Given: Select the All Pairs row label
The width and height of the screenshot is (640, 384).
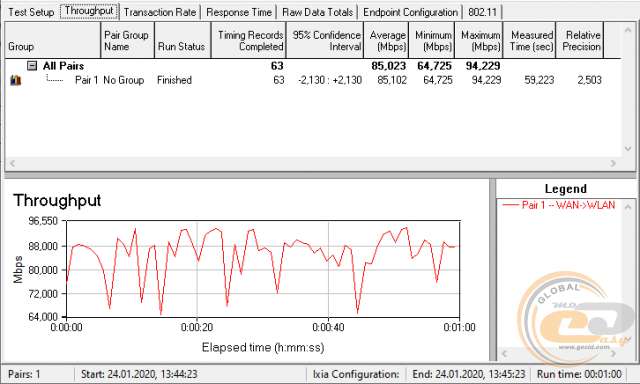Looking at the screenshot, I should [x=63, y=66].
